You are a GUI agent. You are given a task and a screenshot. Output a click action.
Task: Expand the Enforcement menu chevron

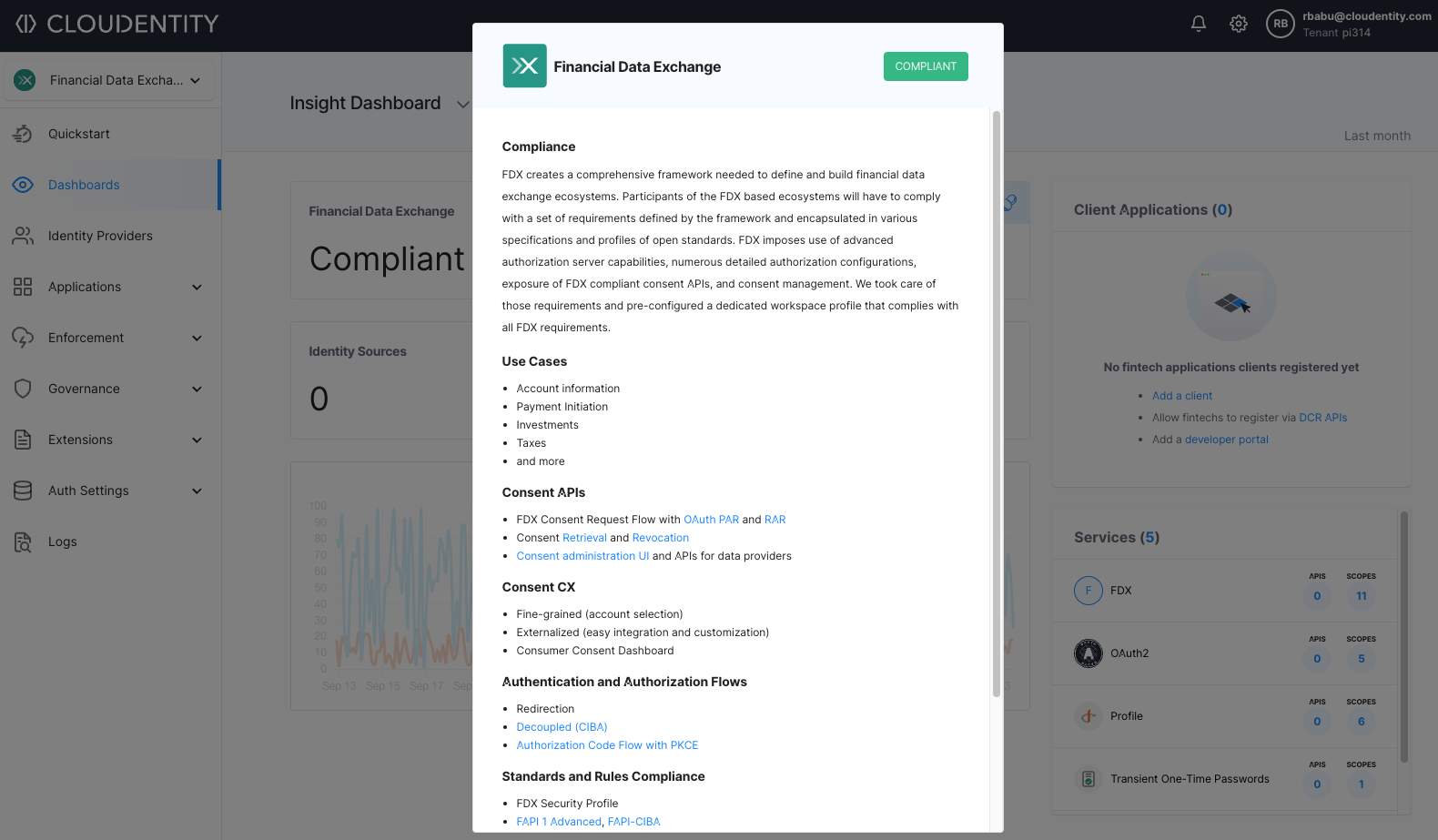pos(197,339)
